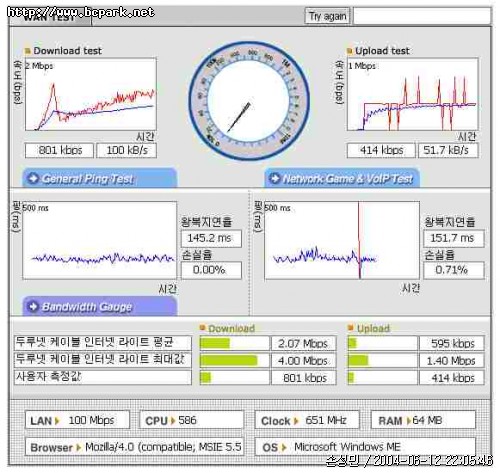The width and height of the screenshot is (500, 473).
Task: Select the 라이트 최대값 row label
Action: [103, 360]
